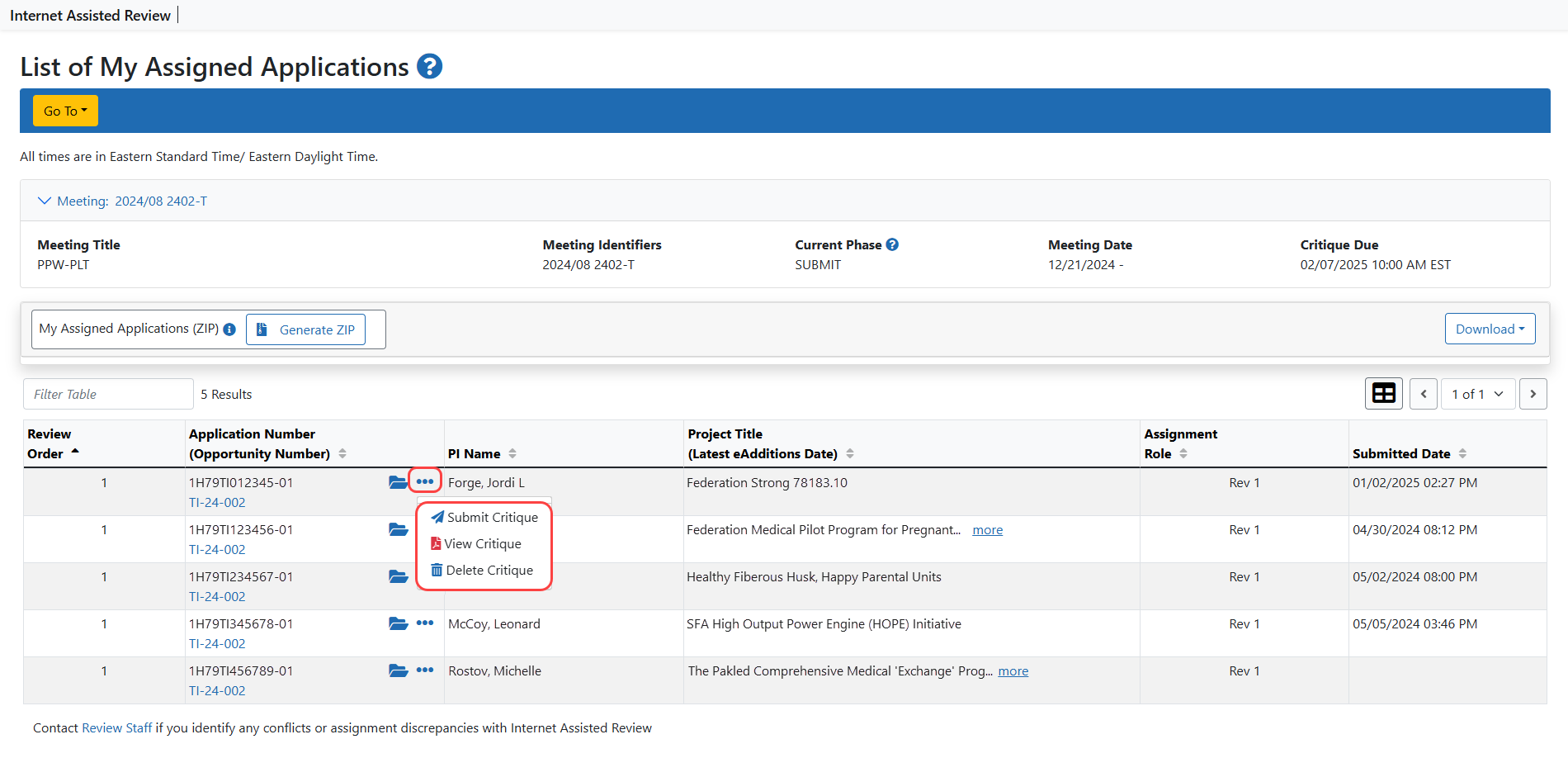1568x758 pixels.
Task: Click TI-24-002 link under 1H79TI456789-01
Action: pos(217,690)
